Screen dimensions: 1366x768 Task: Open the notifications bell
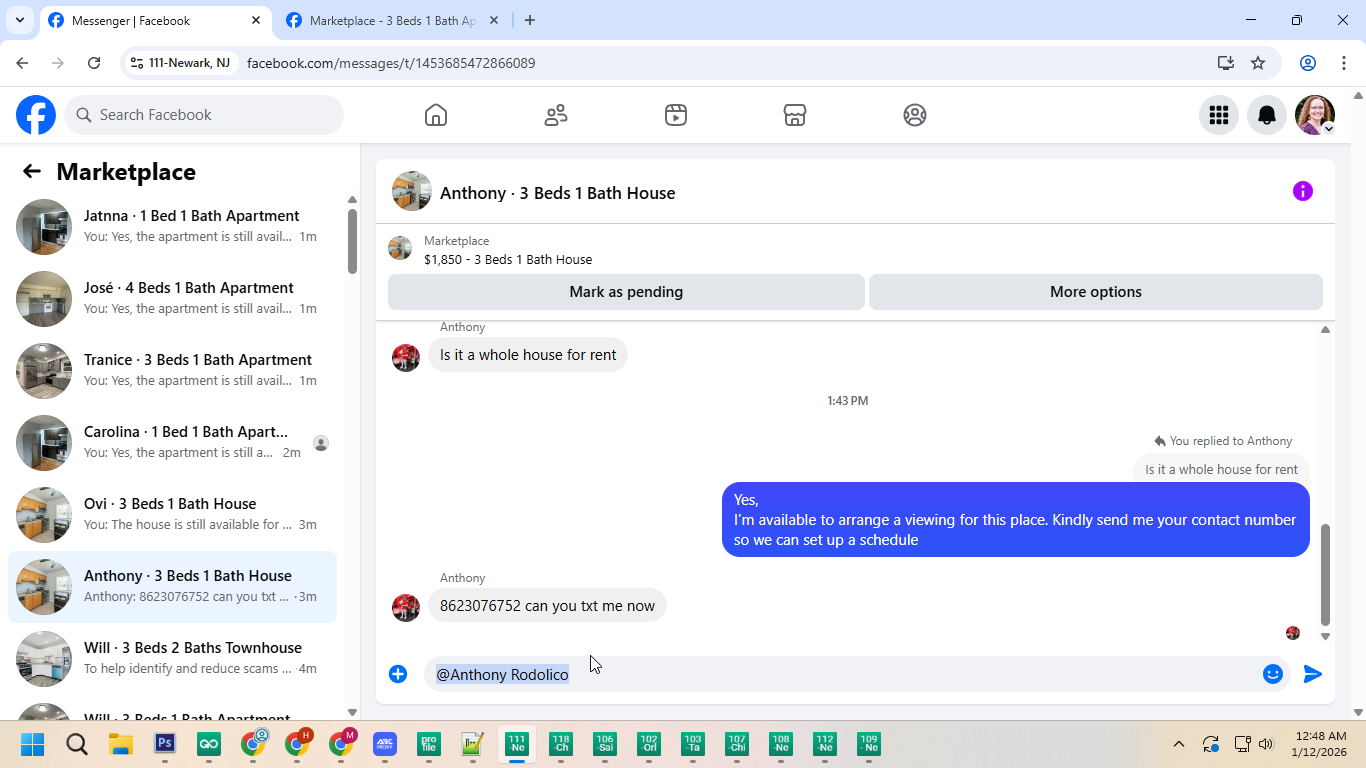(x=1267, y=115)
